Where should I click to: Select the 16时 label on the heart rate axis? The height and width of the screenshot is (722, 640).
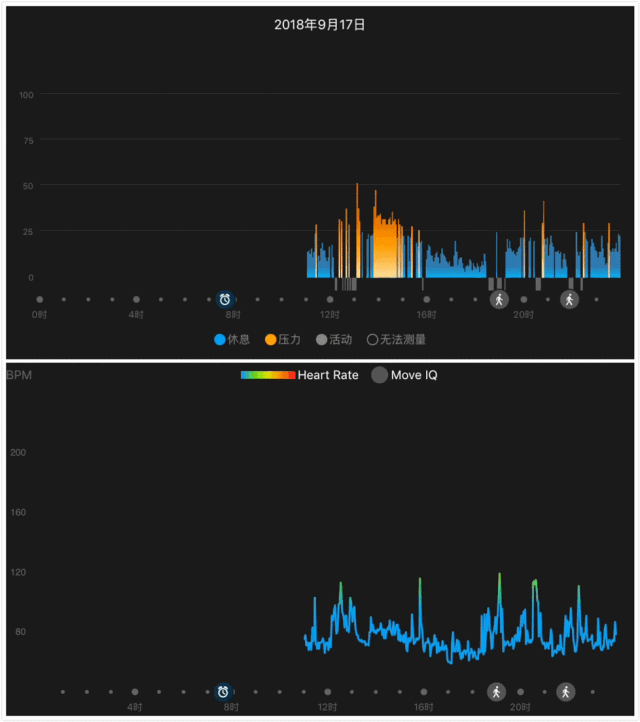coord(424,707)
